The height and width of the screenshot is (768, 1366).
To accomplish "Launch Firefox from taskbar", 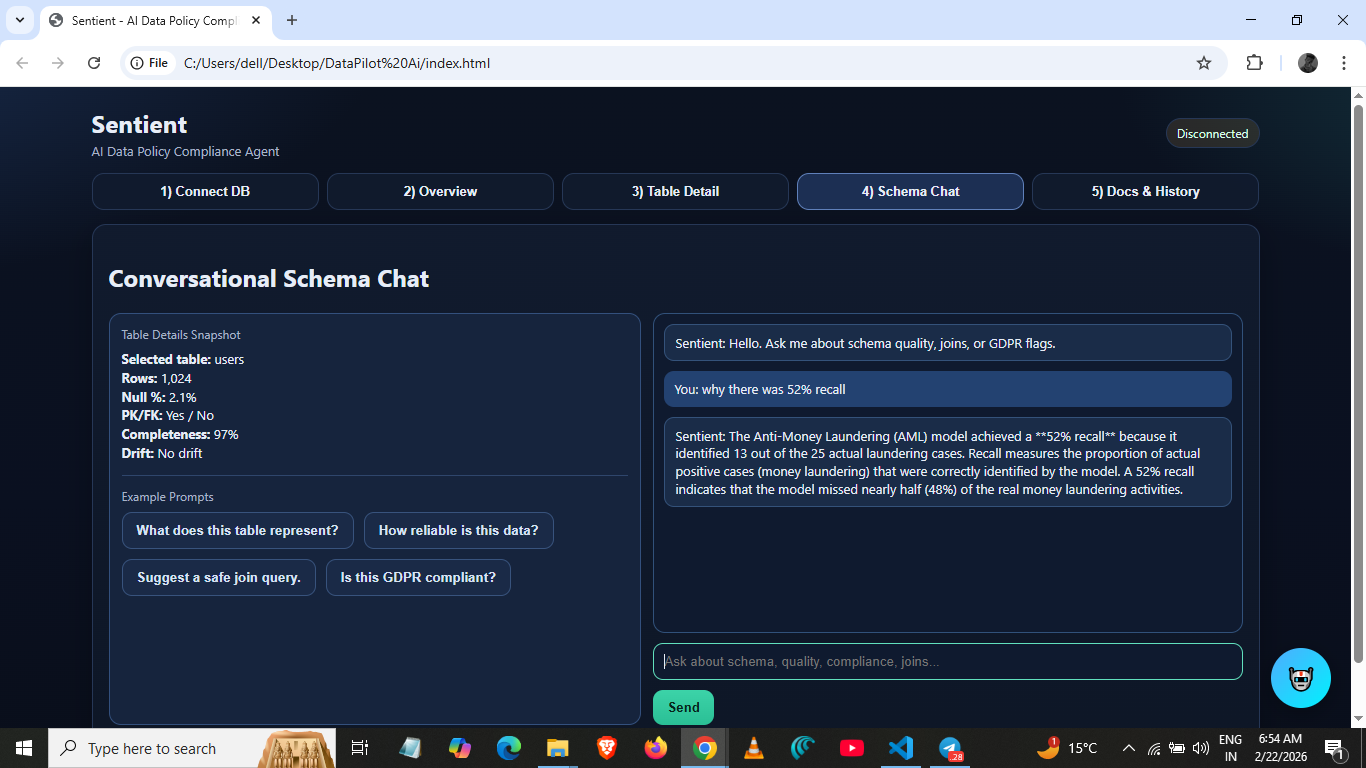I will tap(656, 748).
